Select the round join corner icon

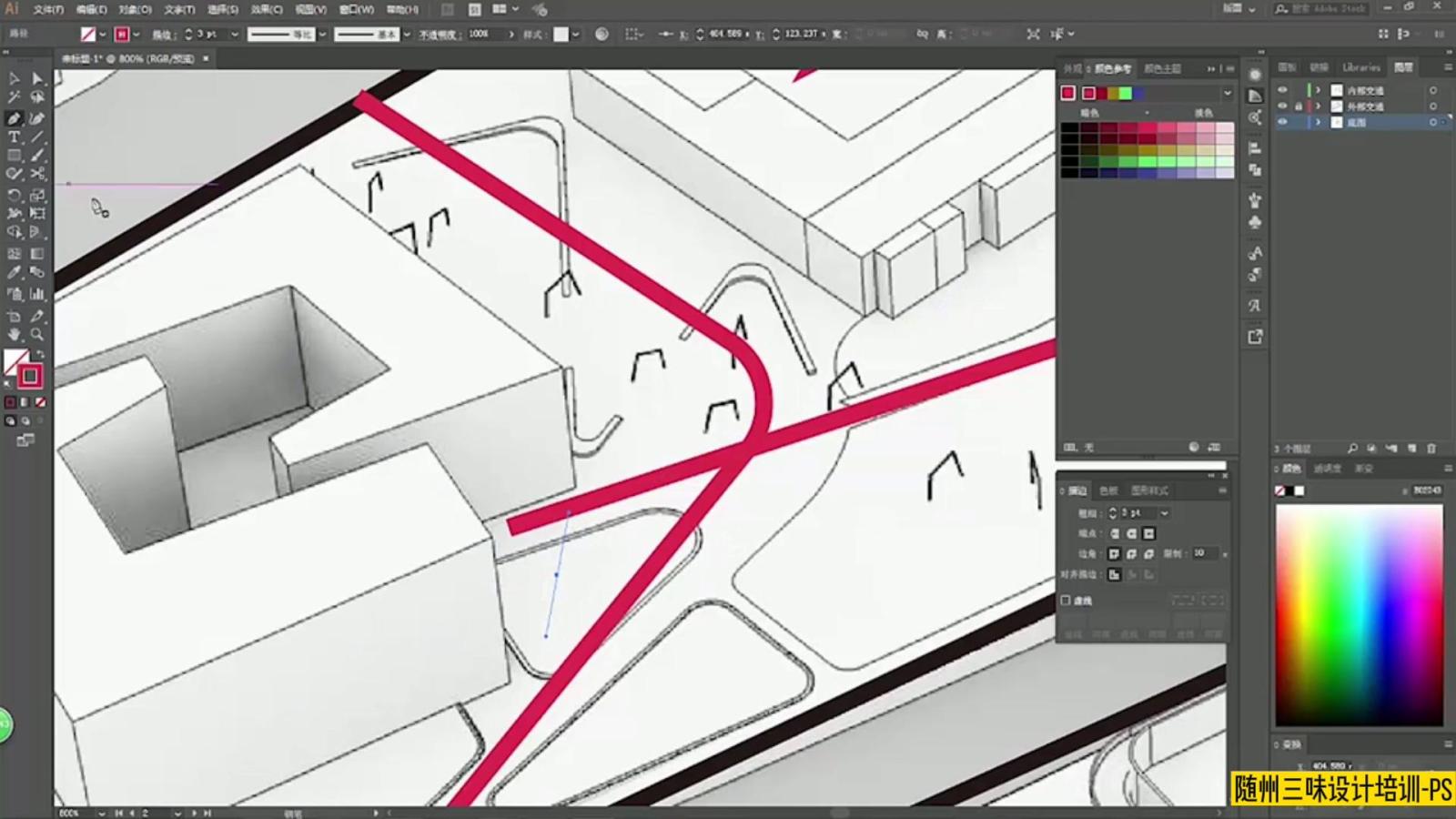click(1131, 553)
